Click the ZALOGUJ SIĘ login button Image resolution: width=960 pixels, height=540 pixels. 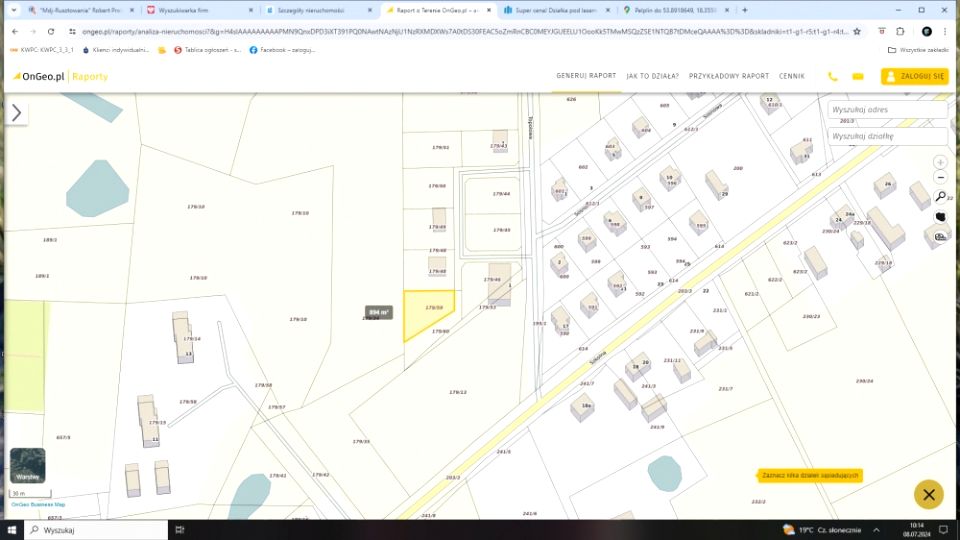pyautogui.click(x=915, y=77)
